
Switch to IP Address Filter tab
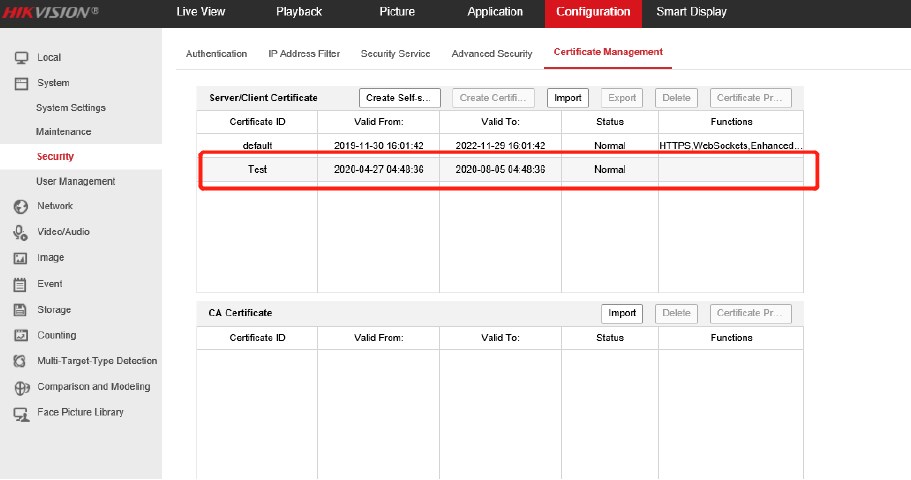[303, 53]
